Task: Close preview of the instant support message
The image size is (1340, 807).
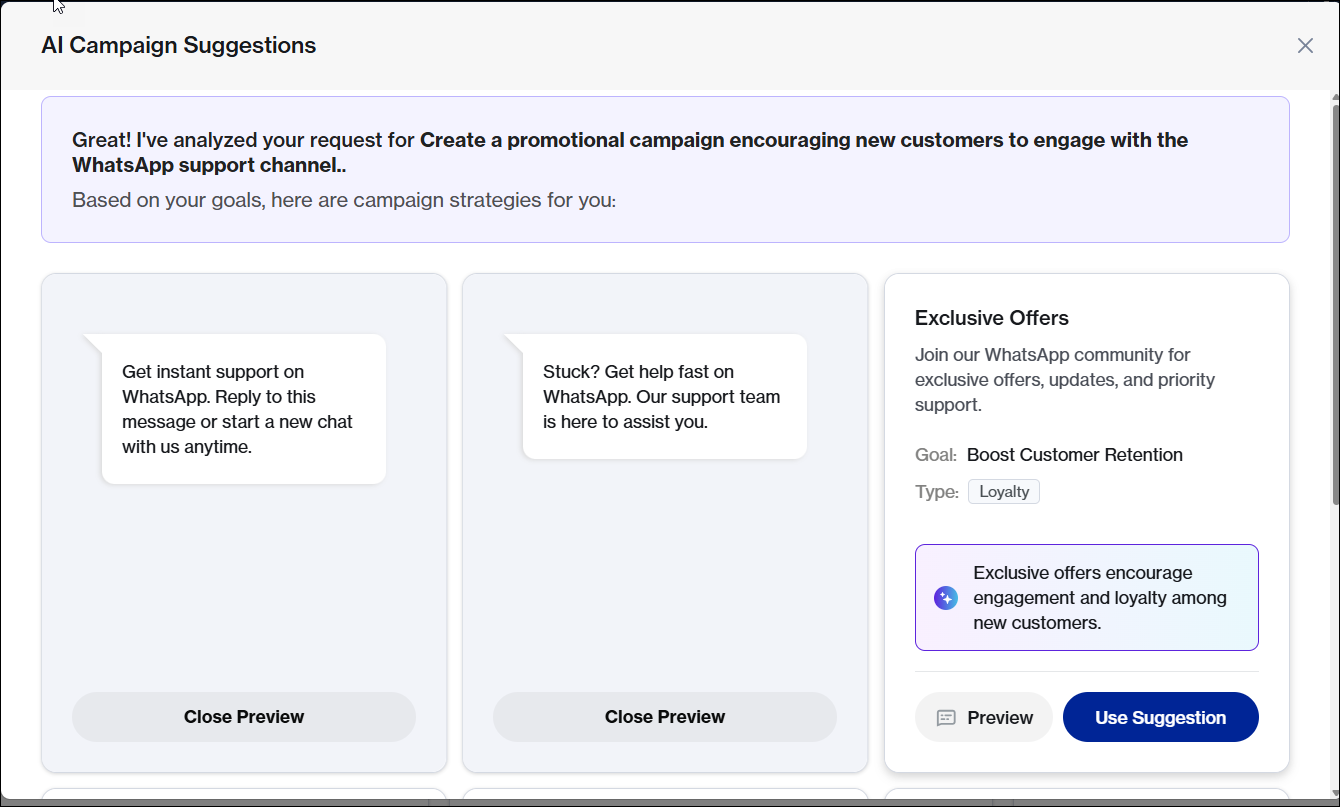Action: [244, 717]
